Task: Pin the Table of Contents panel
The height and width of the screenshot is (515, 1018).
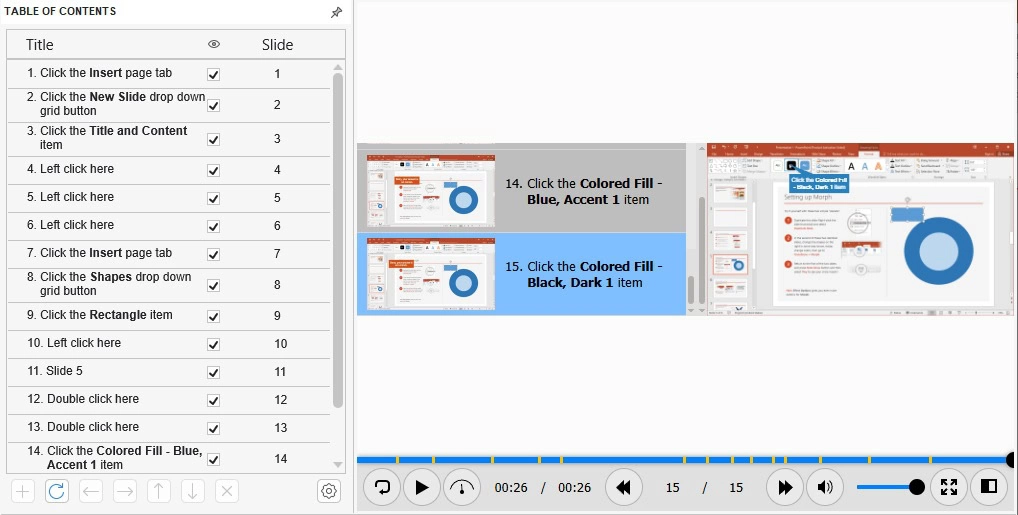Action: (x=336, y=12)
